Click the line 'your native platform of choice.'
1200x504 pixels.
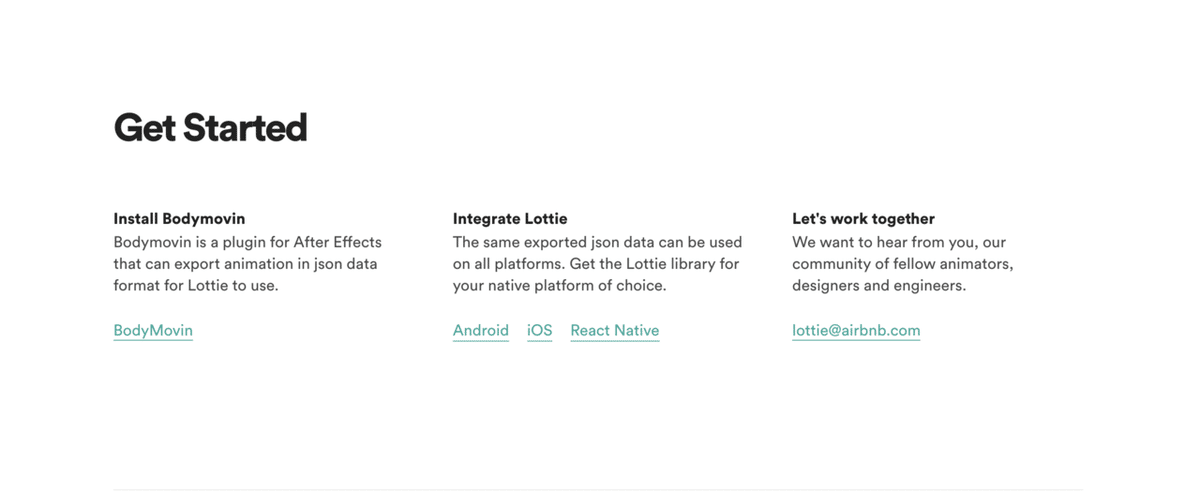coord(559,285)
